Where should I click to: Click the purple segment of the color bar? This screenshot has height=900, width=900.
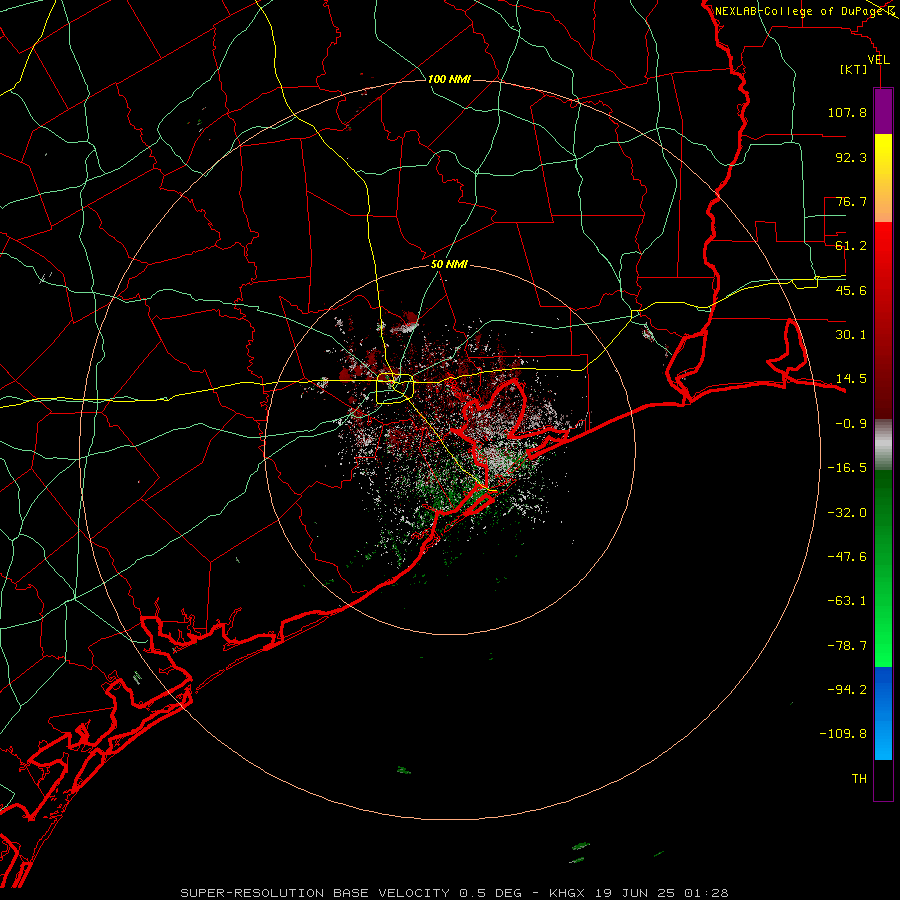pos(883,111)
